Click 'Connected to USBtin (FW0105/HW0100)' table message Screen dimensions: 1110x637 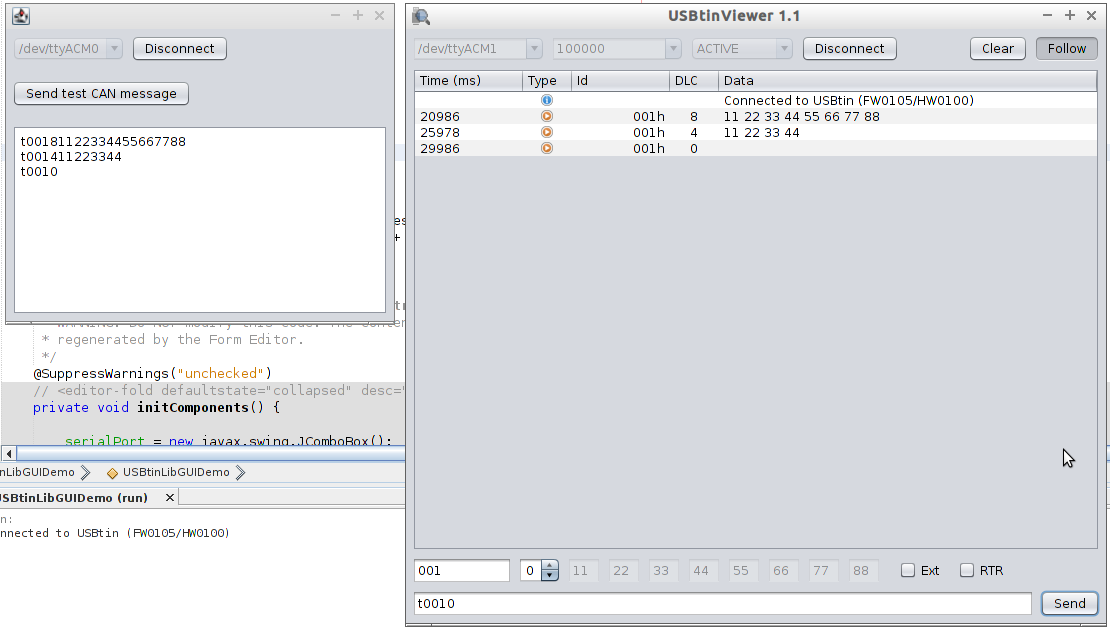[849, 101]
